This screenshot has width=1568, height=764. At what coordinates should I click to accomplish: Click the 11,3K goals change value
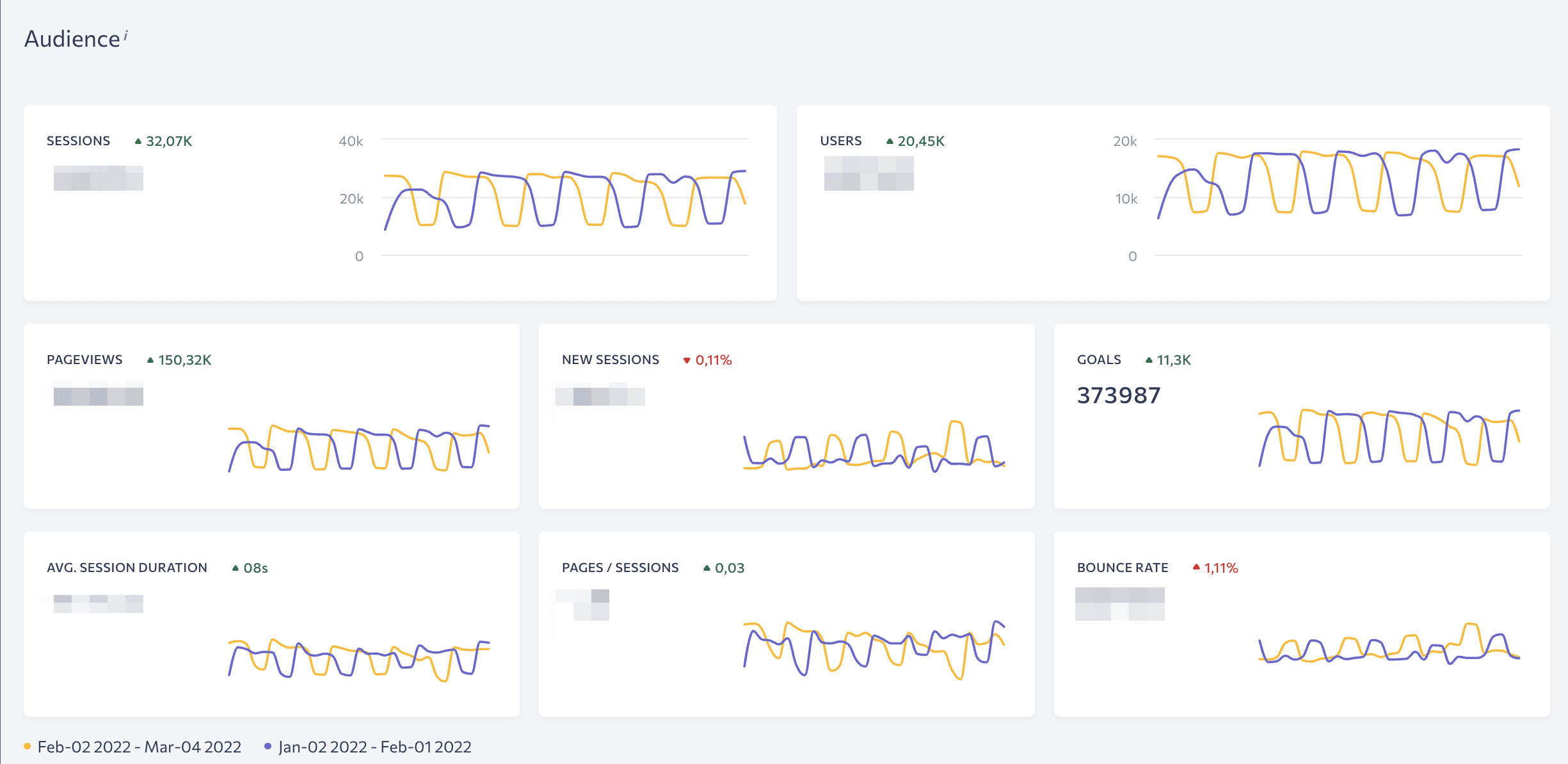1174,360
